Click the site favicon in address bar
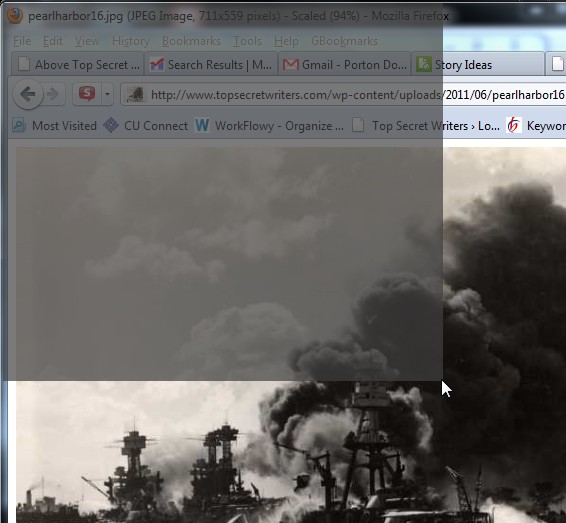566x523 pixels. pyautogui.click(x=135, y=95)
